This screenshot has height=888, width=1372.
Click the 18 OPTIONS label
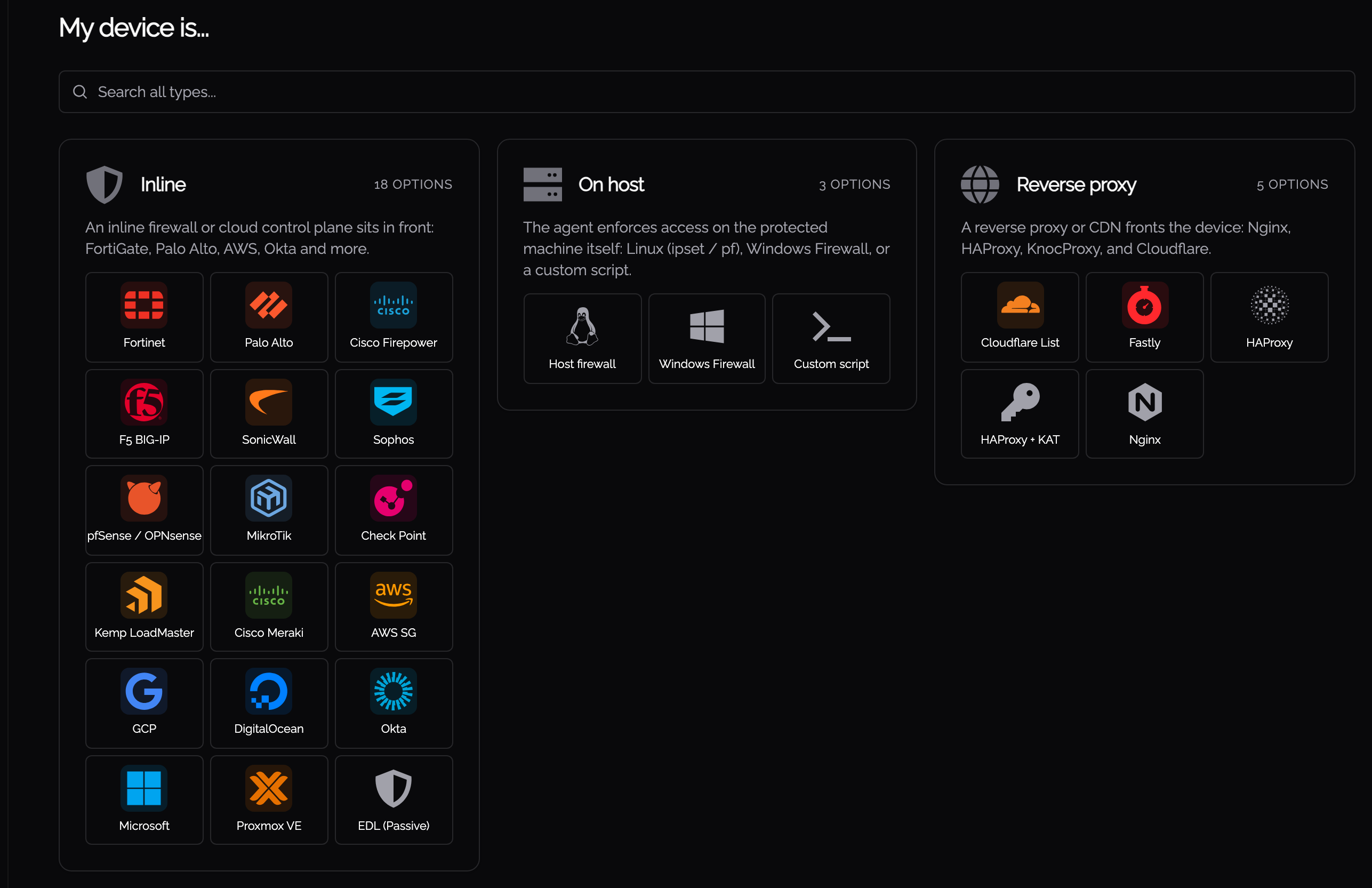point(413,185)
